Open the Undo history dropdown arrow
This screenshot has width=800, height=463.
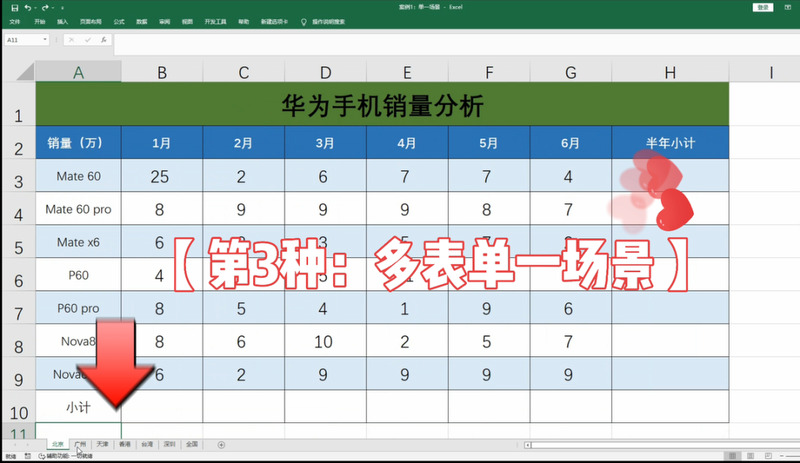coord(34,8)
